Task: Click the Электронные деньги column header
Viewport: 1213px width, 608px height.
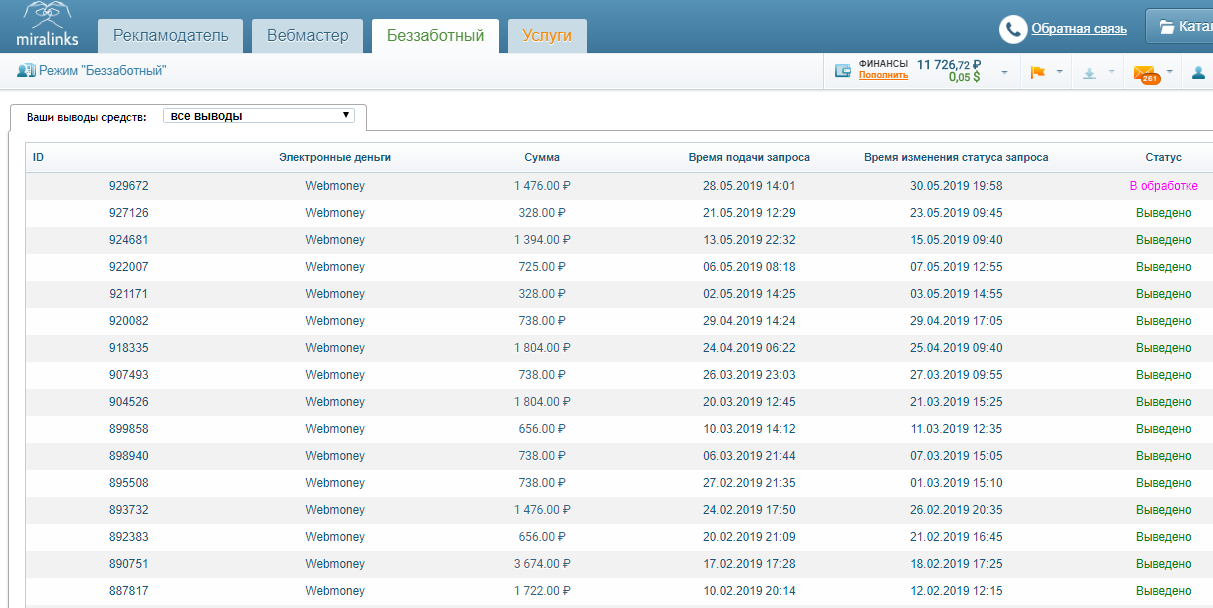Action: tap(335, 158)
